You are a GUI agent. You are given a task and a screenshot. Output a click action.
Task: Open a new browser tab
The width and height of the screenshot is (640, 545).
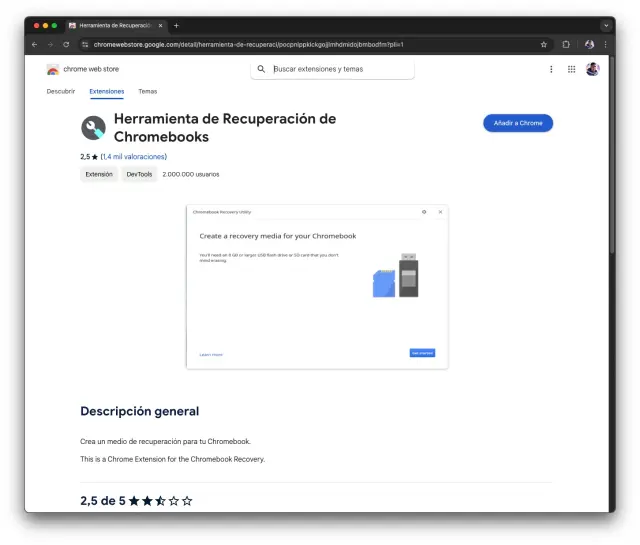[176, 25]
